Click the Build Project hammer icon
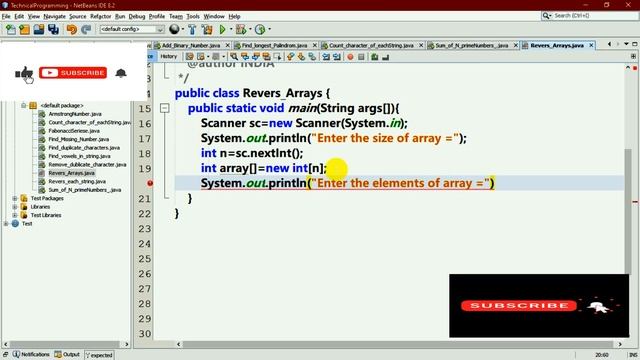 click(192, 29)
